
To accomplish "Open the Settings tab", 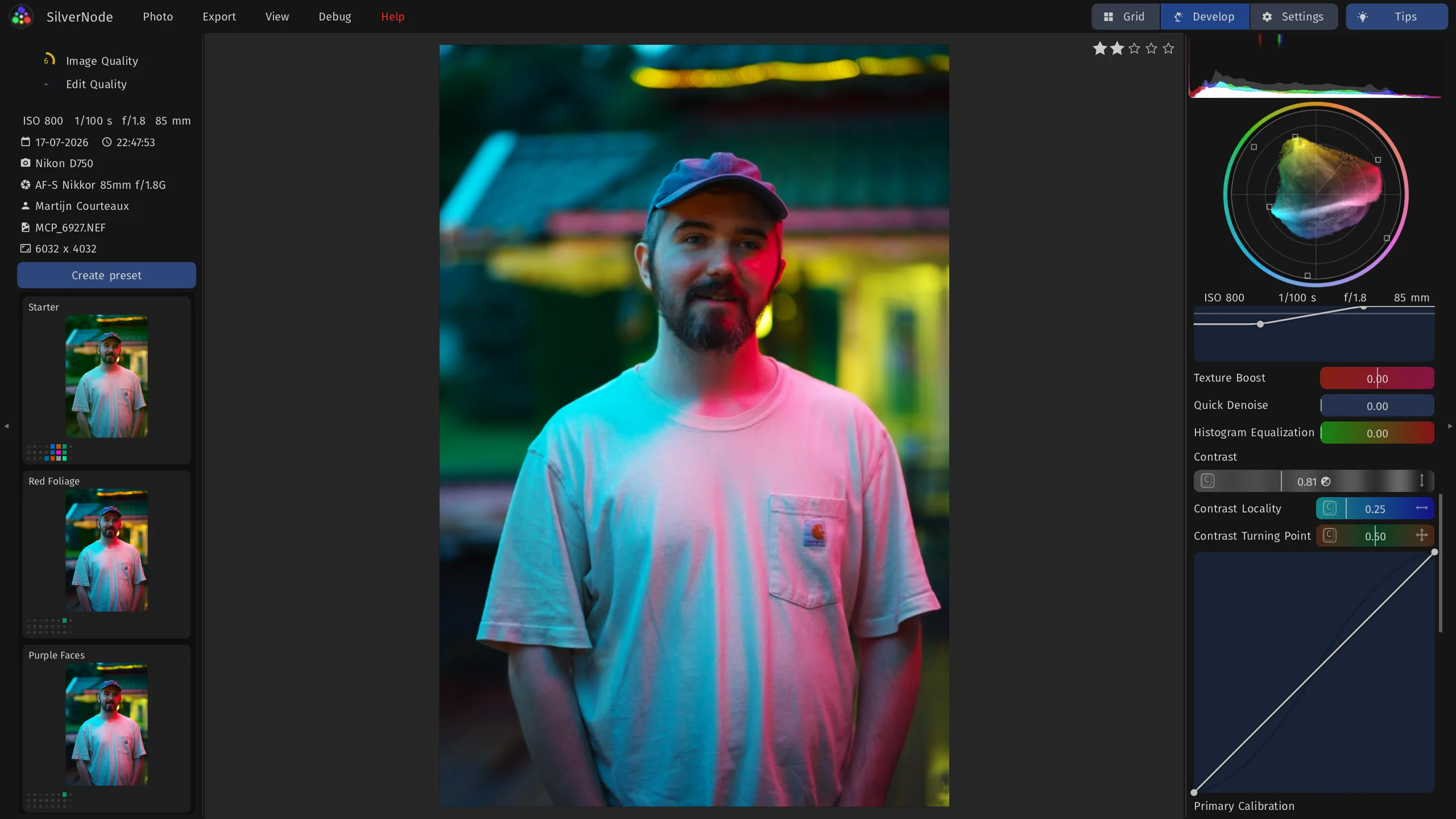I will 1294,16.
